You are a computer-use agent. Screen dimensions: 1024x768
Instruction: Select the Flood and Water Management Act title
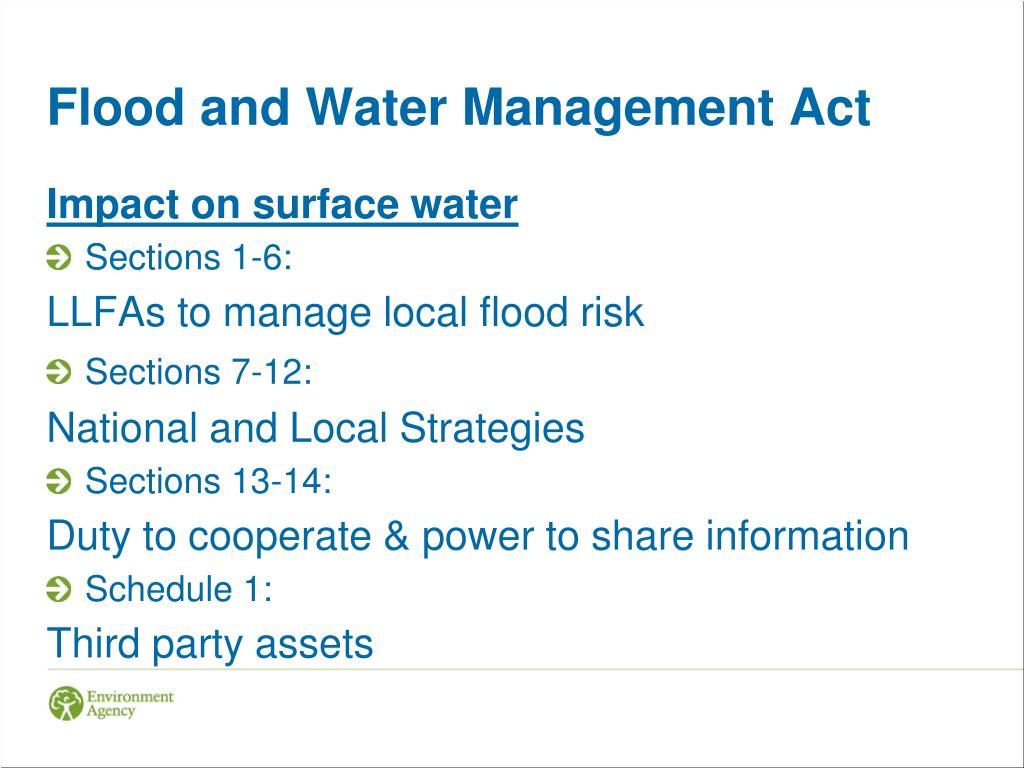click(x=459, y=108)
